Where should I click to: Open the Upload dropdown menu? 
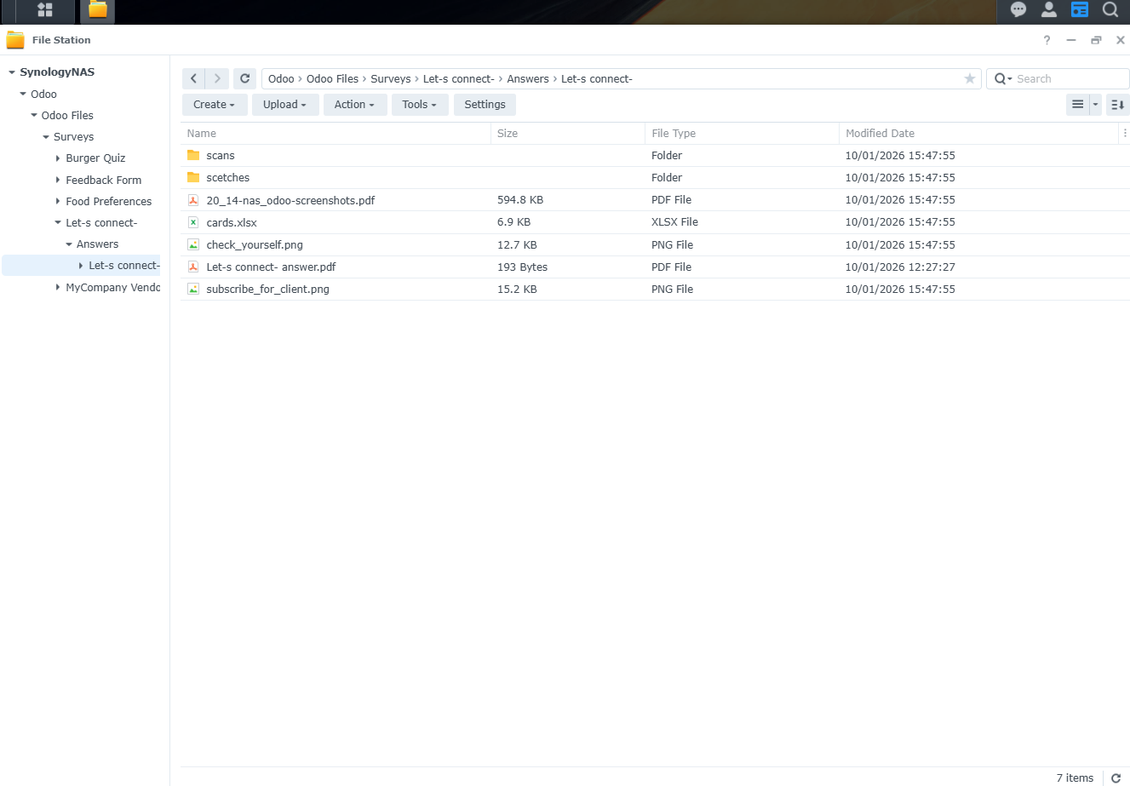285,104
